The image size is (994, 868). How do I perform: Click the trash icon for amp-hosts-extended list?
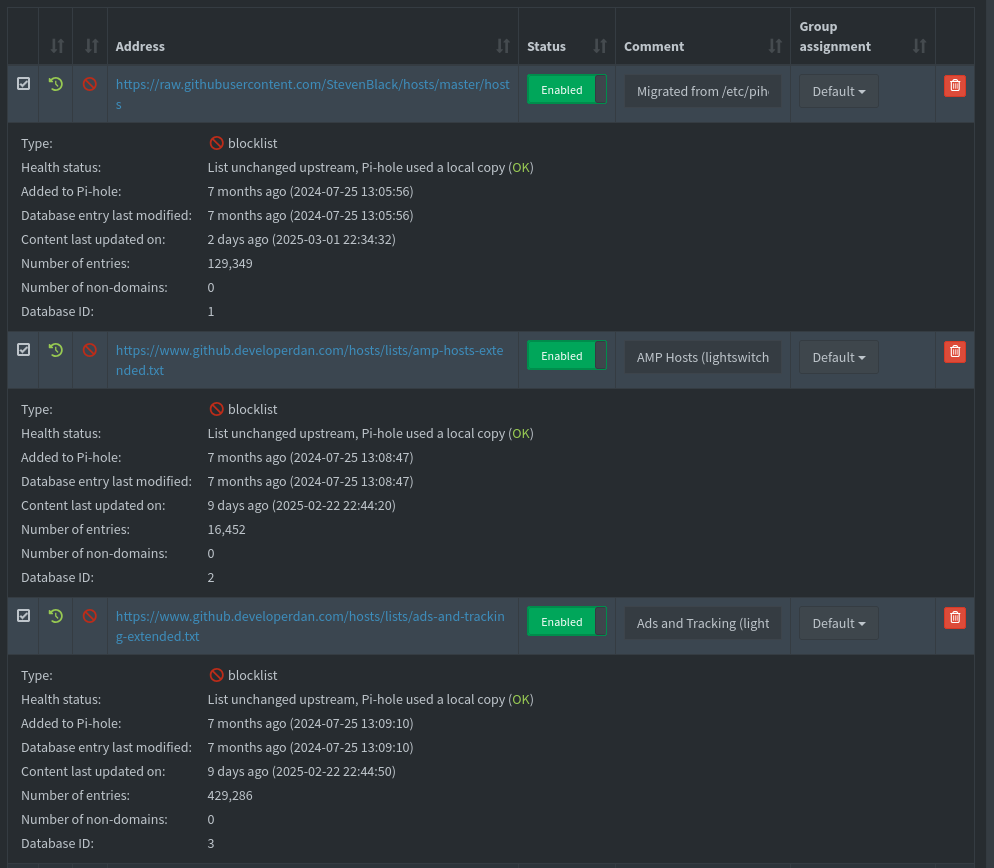pyautogui.click(x=954, y=352)
